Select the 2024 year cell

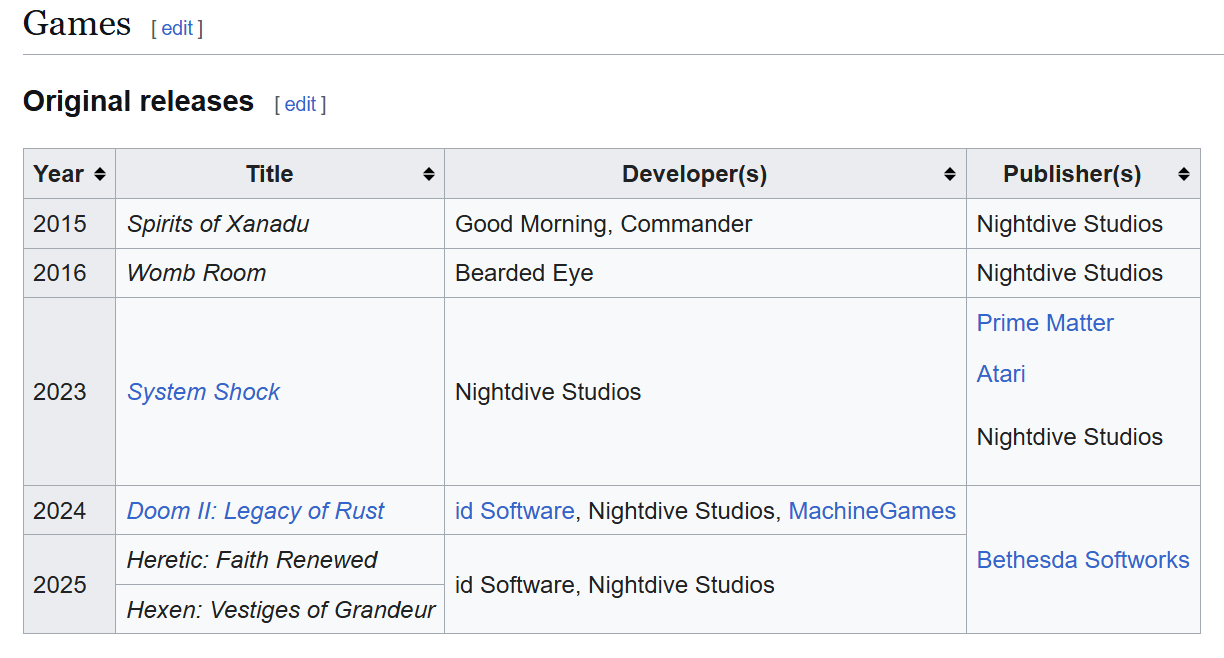tap(69, 511)
